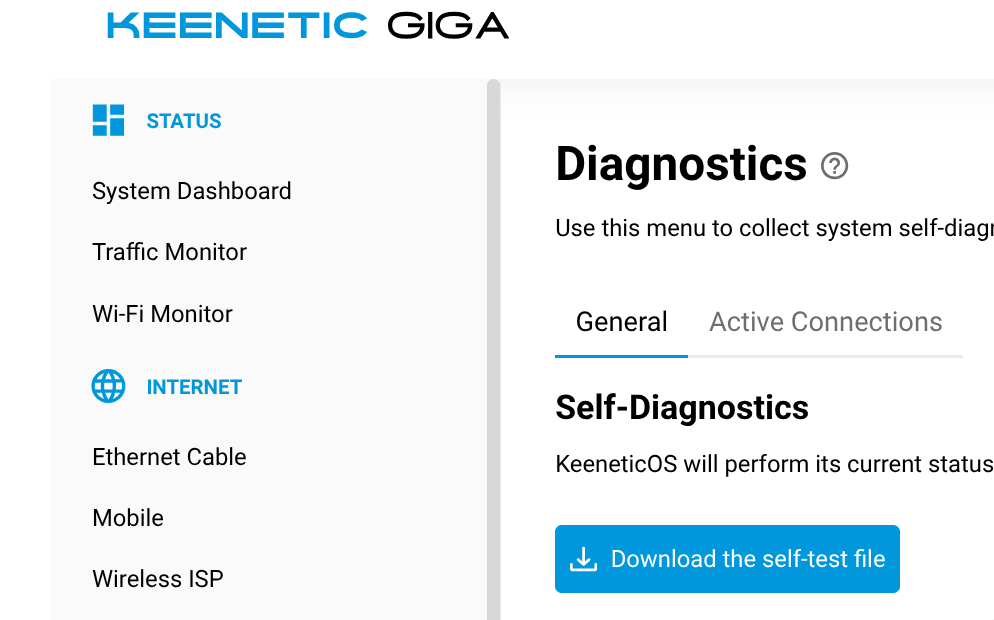The width and height of the screenshot is (994, 620).
Task: Open the Wireless ISP page
Action: click(158, 579)
